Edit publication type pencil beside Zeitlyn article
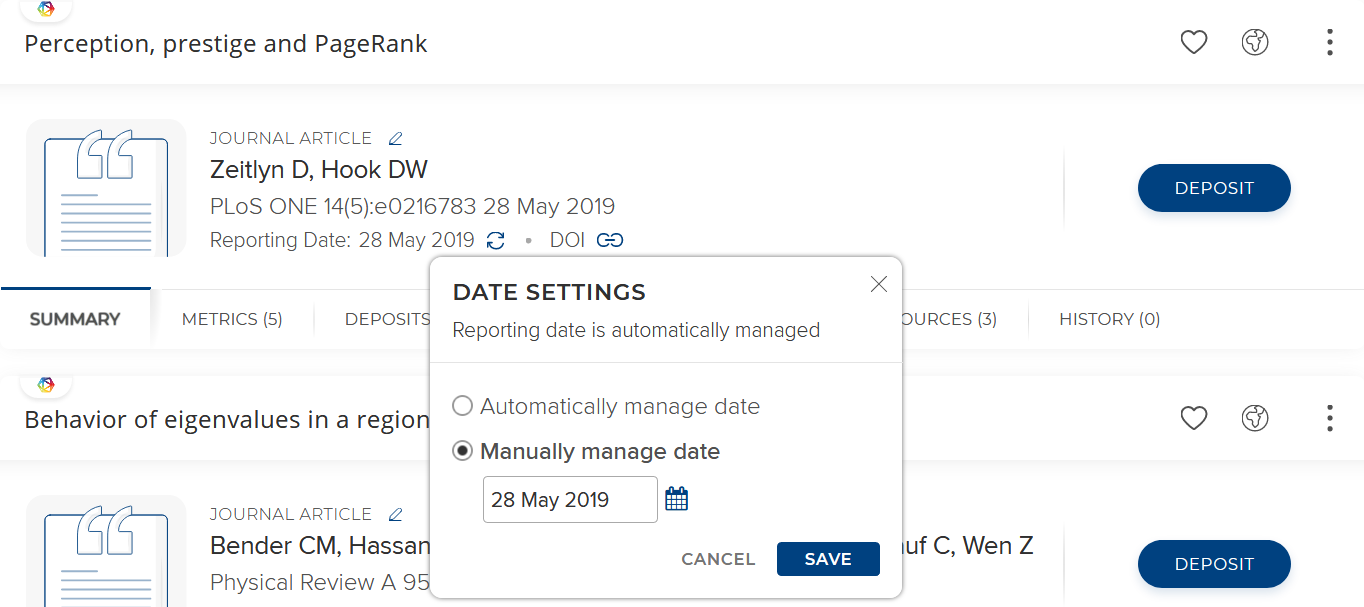Image resolution: width=1364 pixels, height=607 pixels. click(396, 138)
